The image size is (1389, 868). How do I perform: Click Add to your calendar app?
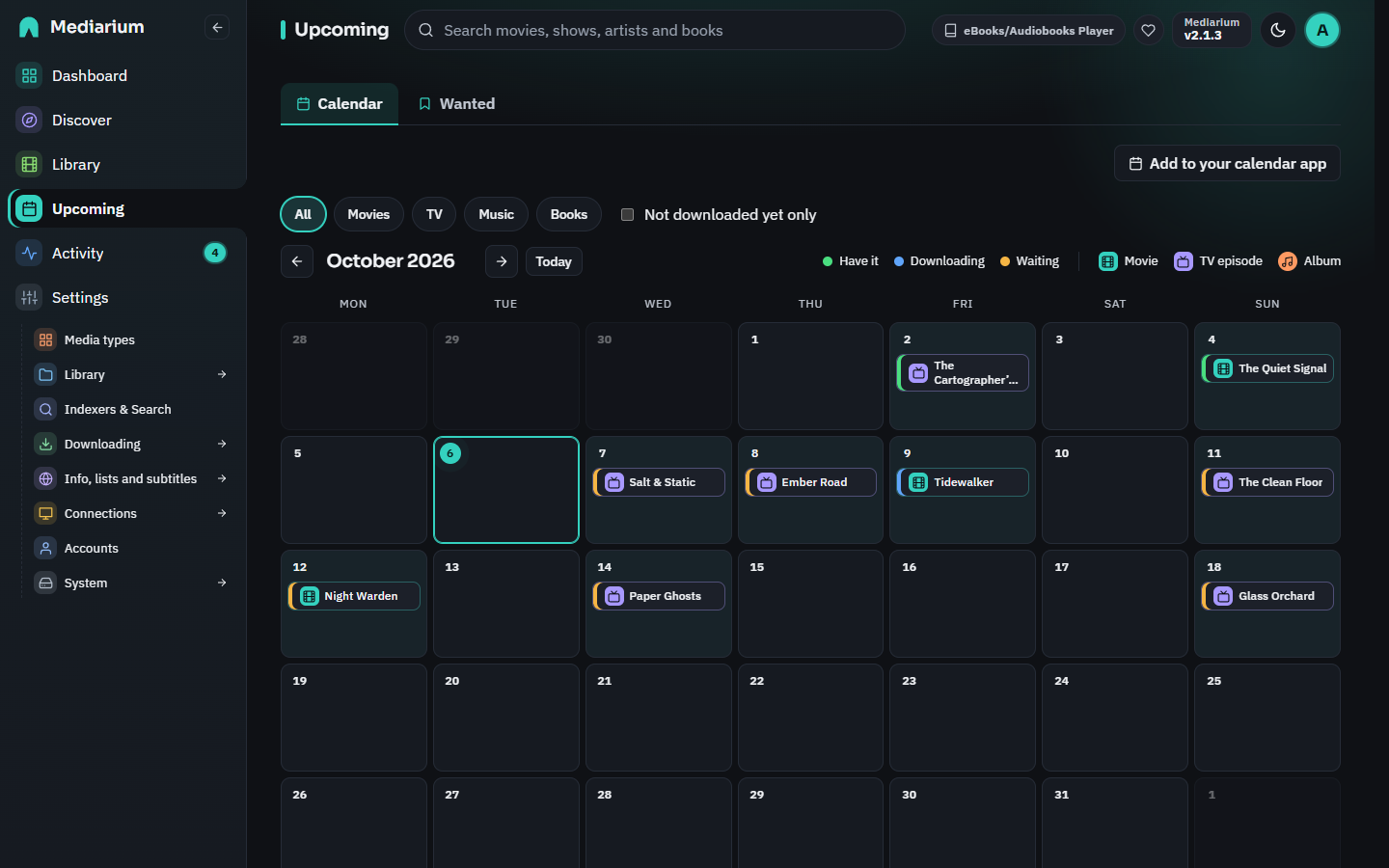(1227, 163)
